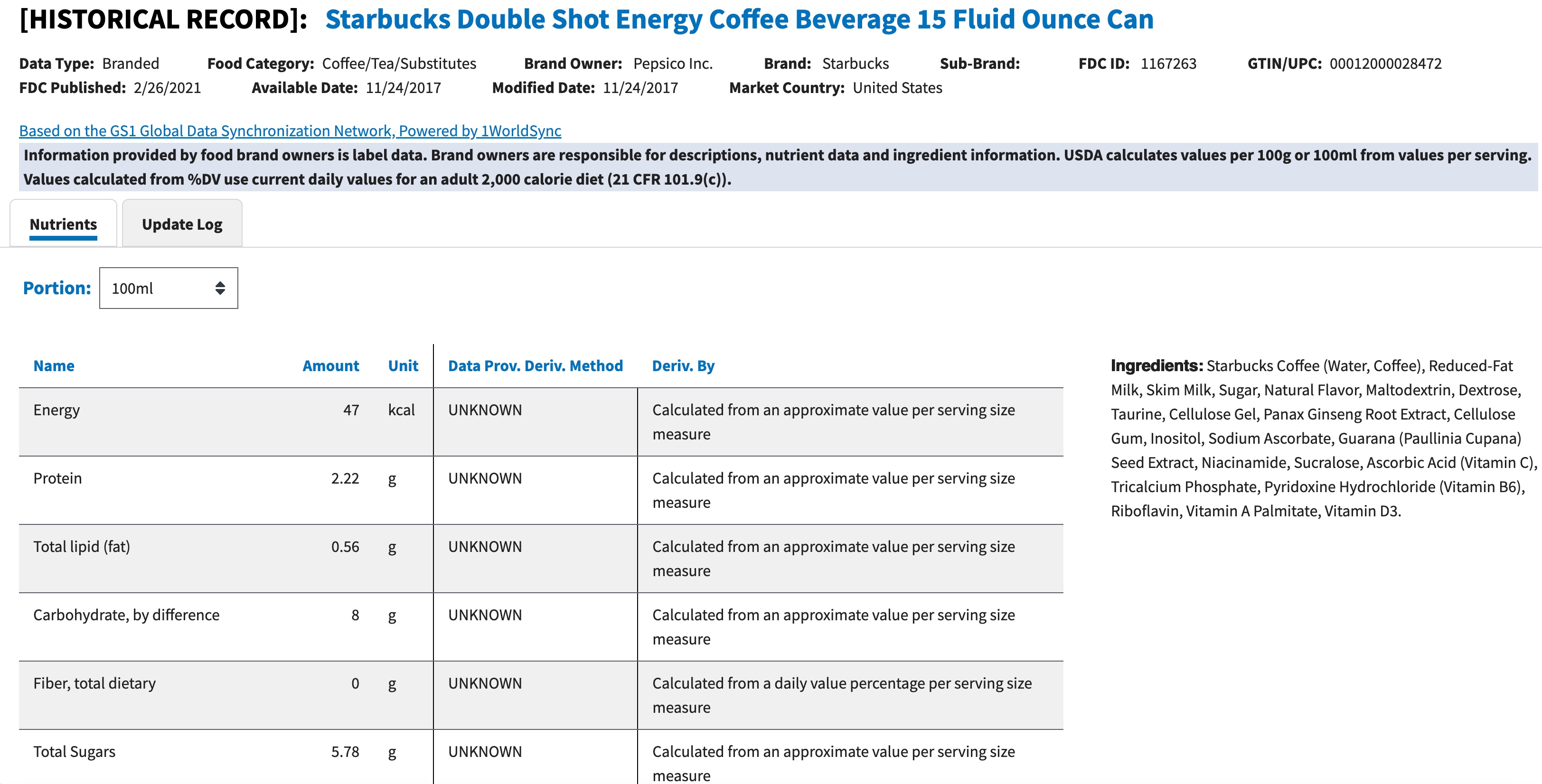Click the Portion dropdown up-down arrow
Screen dimensions: 1542x784
click(x=220, y=288)
